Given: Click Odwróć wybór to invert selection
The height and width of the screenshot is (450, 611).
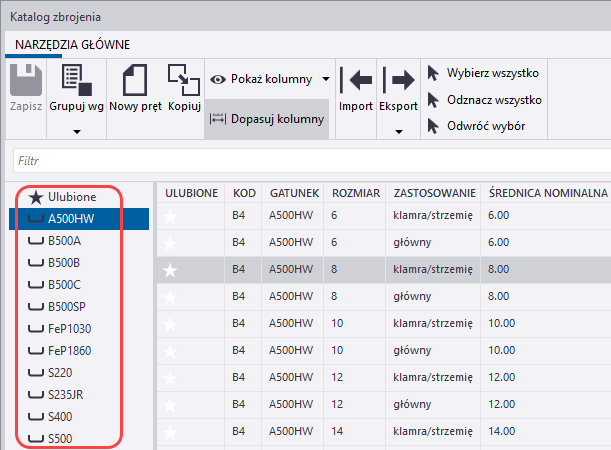Looking at the screenshot, I should point(475,126).
